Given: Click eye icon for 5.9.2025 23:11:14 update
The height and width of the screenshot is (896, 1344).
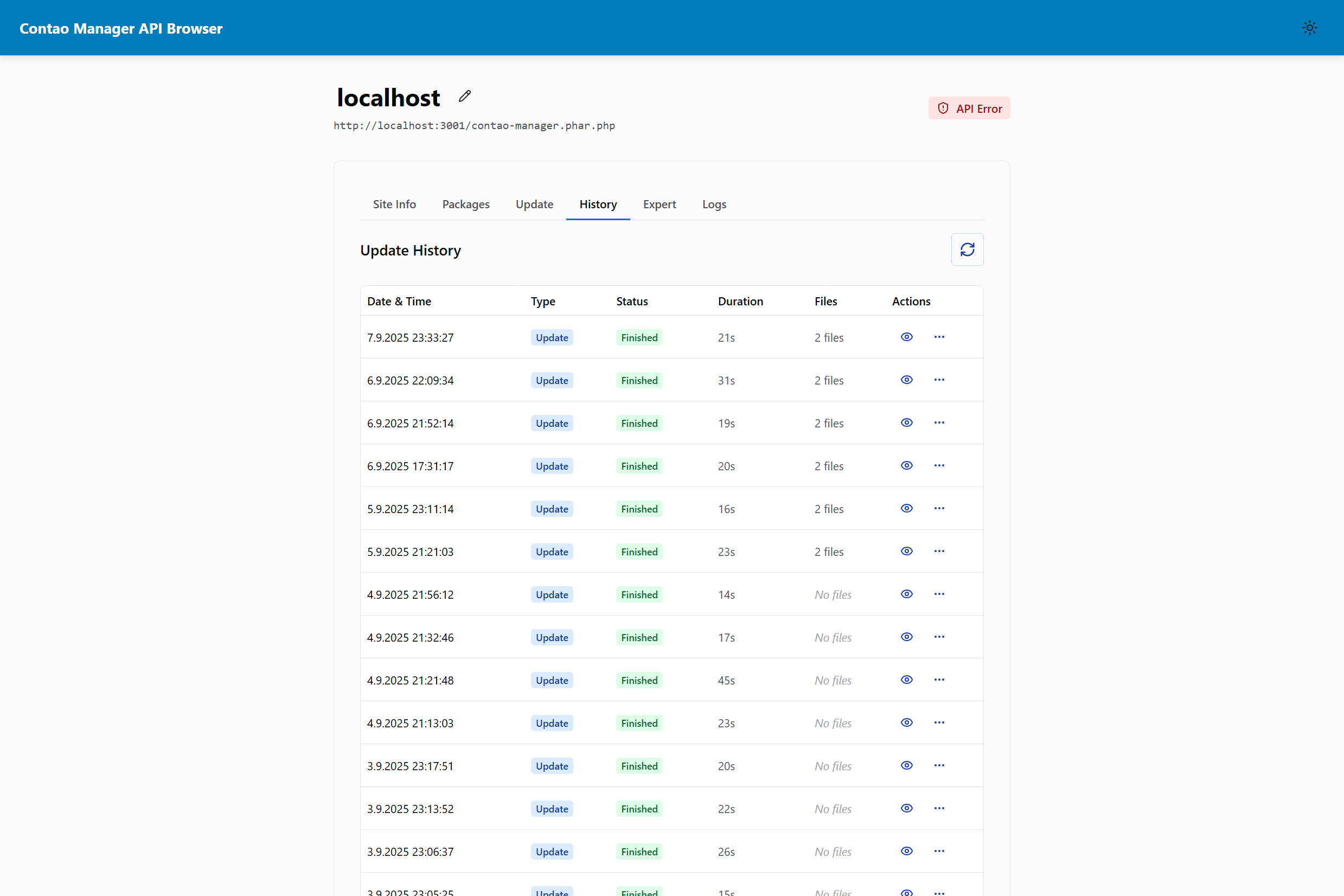Looking at the screenshot, I should coord(906,509).
